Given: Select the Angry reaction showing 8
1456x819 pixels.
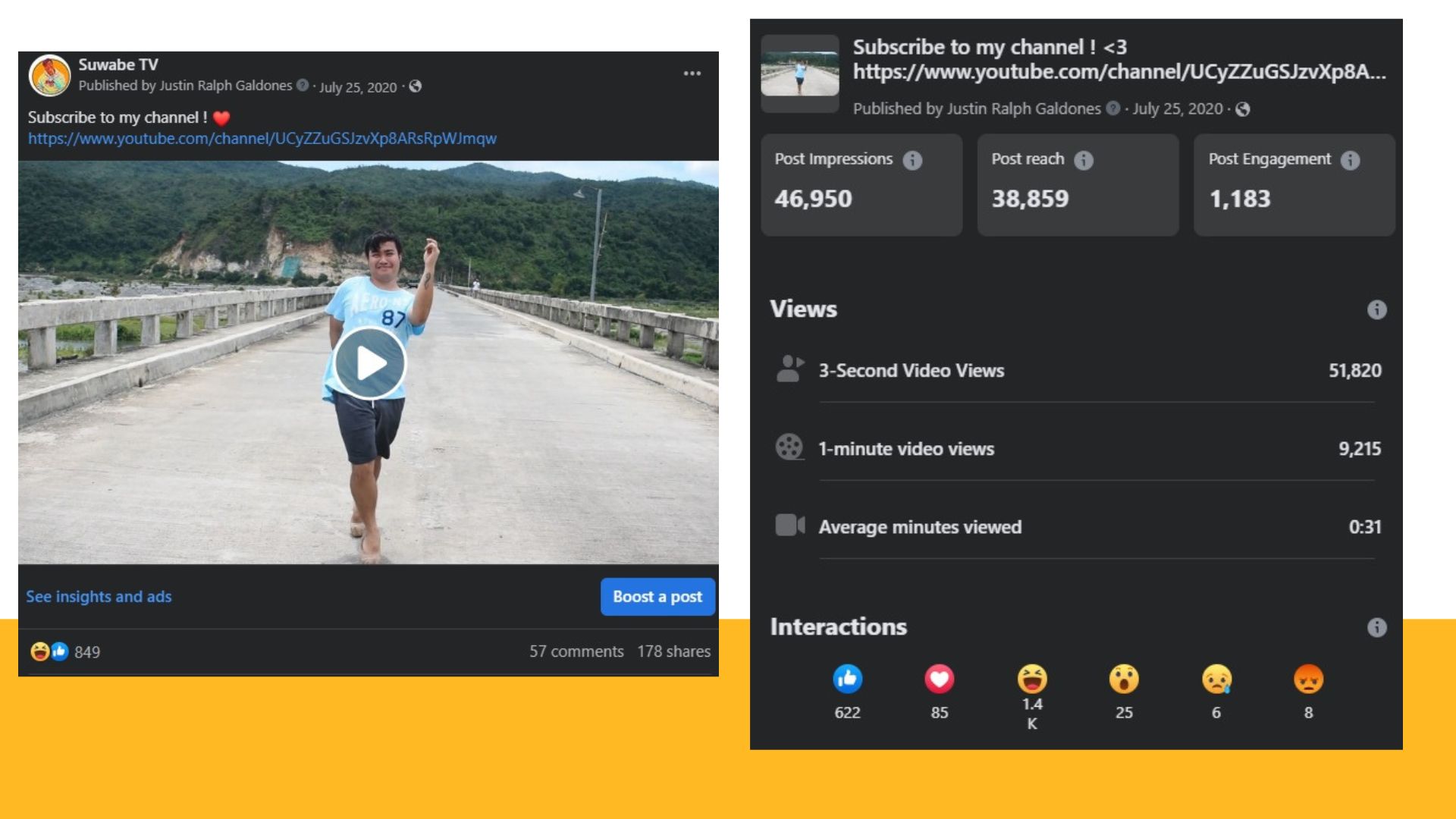Looking at the screenshot, I should pyautogui.click(x=1308, y=679).
